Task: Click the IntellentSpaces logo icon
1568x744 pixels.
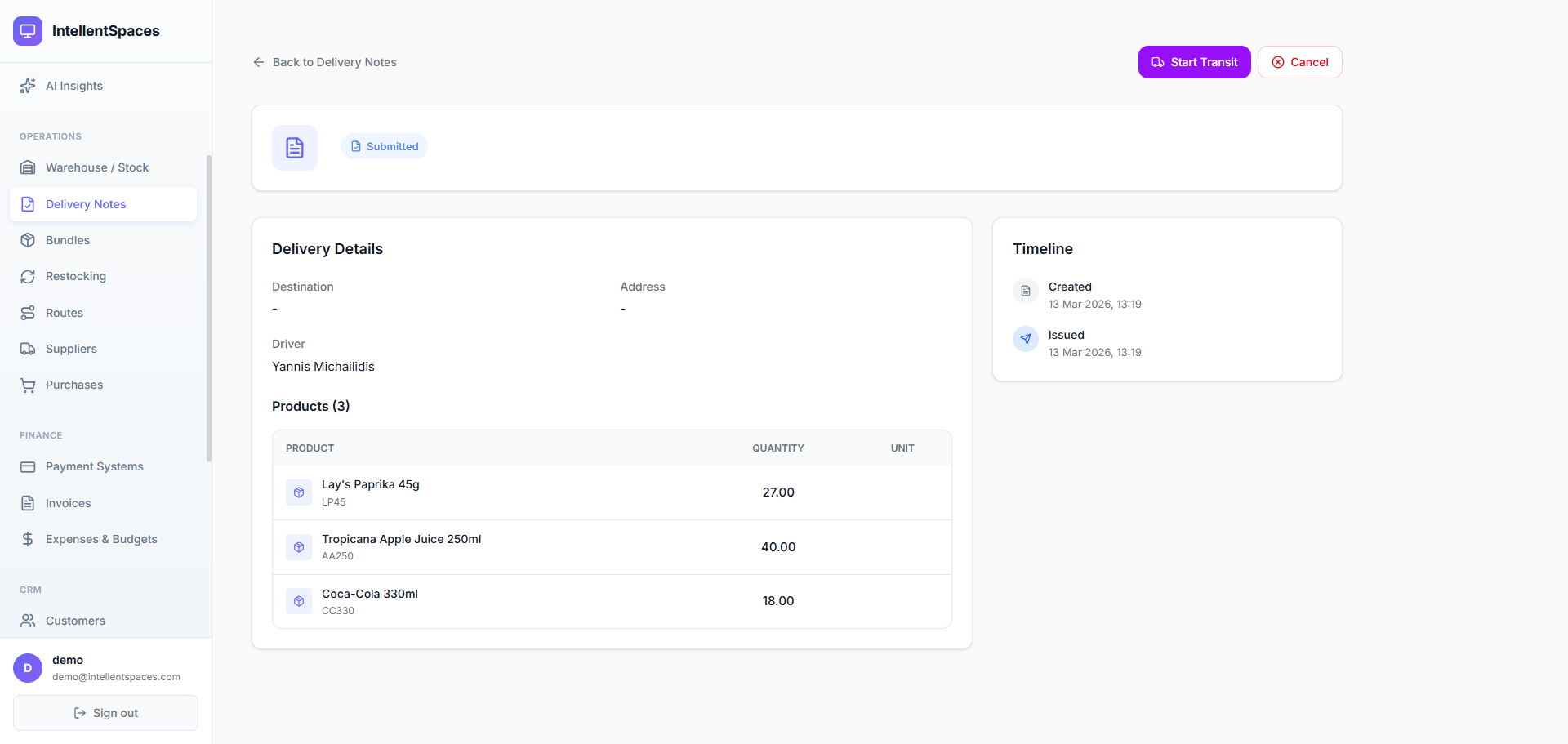Action: click(28, 31)
